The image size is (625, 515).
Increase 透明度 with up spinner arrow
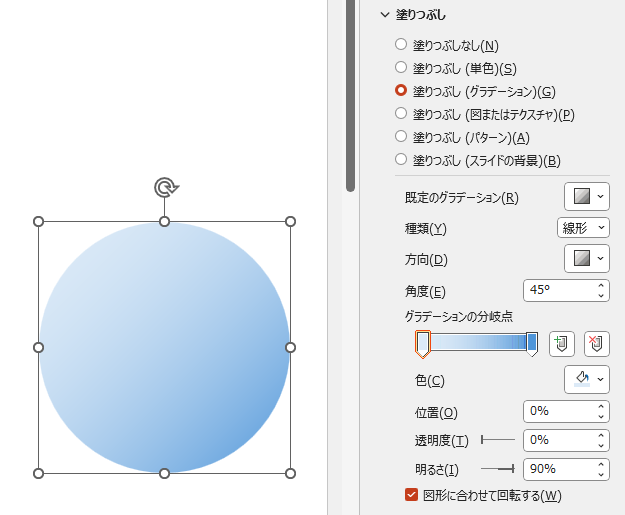pos(601,435)
